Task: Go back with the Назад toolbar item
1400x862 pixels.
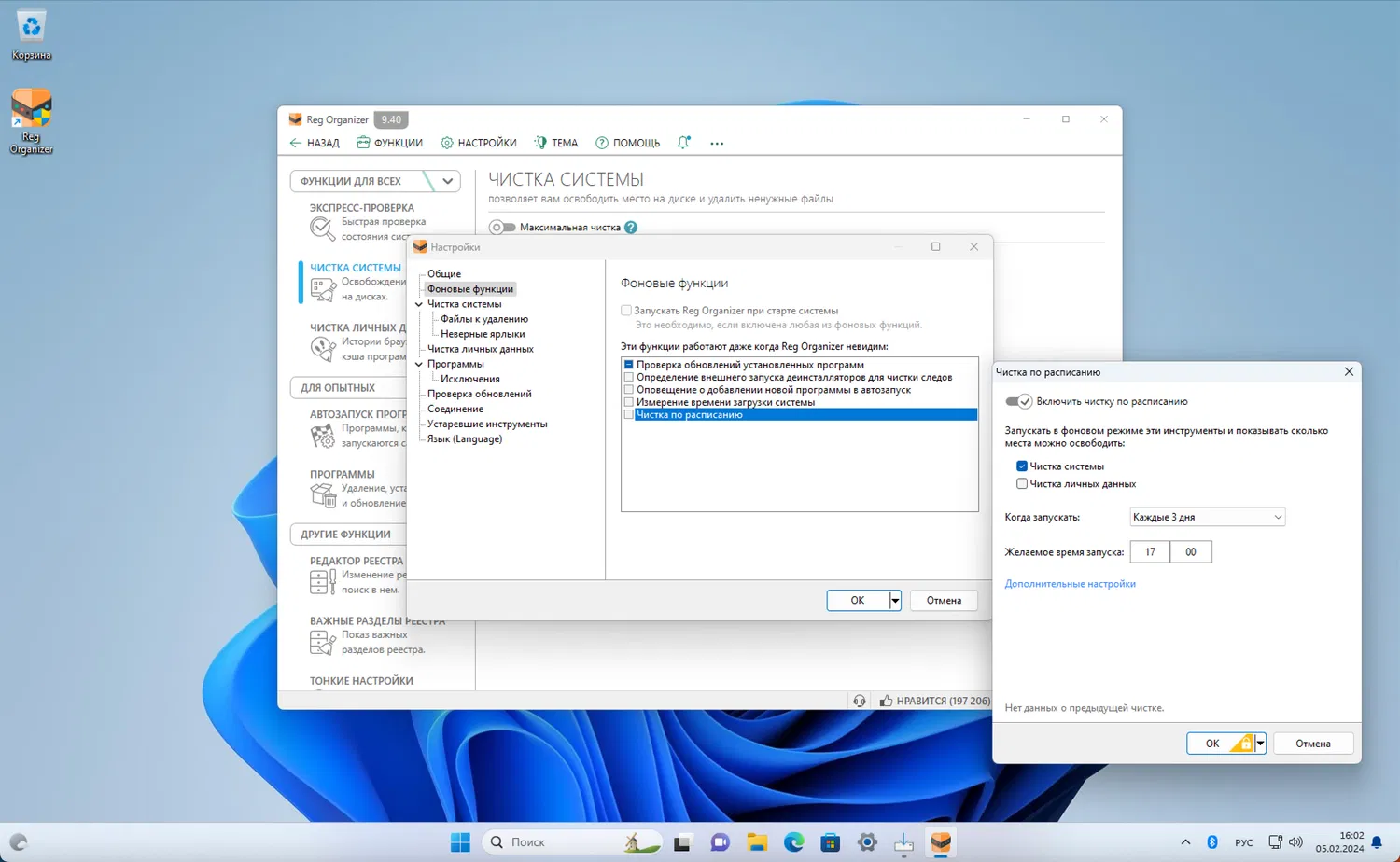Action: point(315,143)
